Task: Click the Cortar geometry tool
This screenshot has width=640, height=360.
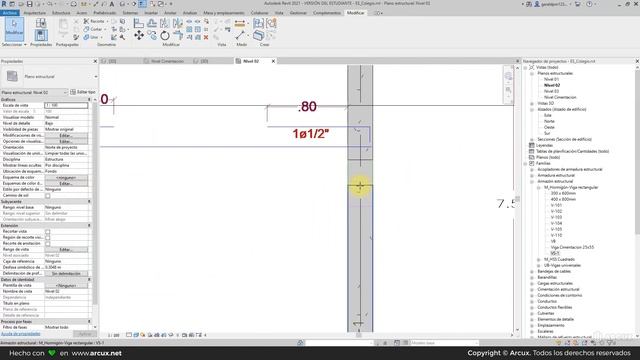Action: coord(93,29)
